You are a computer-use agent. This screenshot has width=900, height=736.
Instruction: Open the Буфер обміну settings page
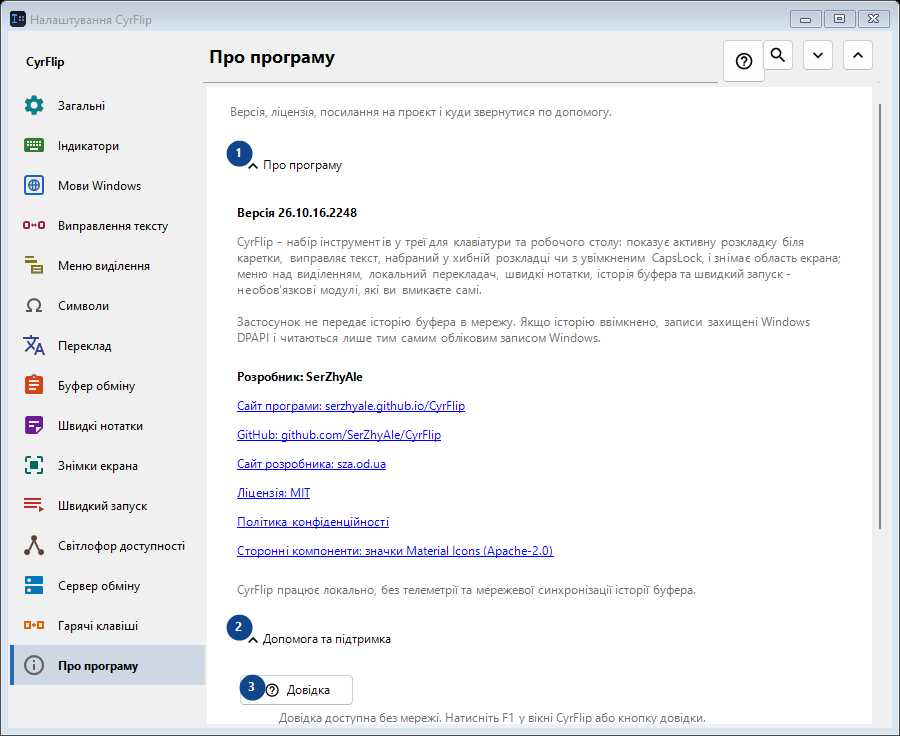pyautogui.click(x=107, y=385)
